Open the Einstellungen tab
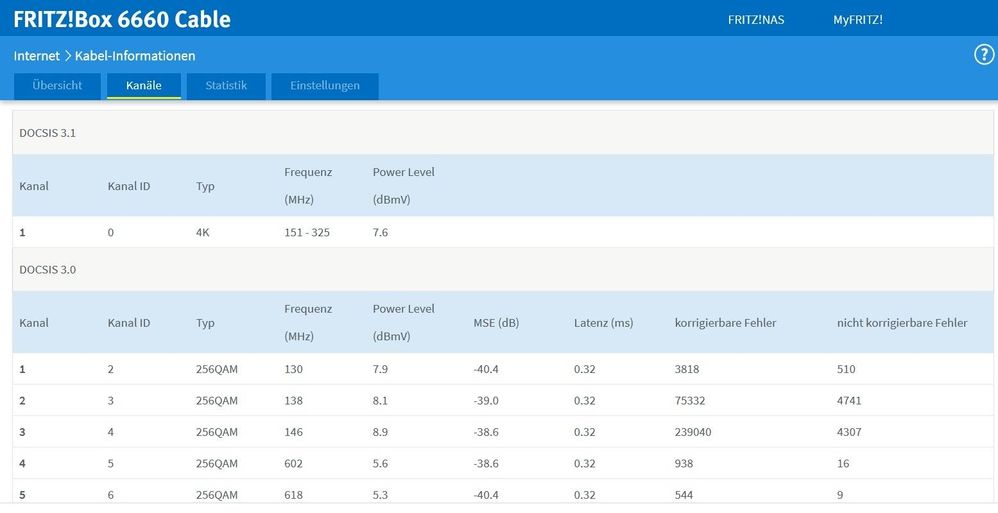Image resolution: width=998 pixels, height=513 pixels. [325, 86]
